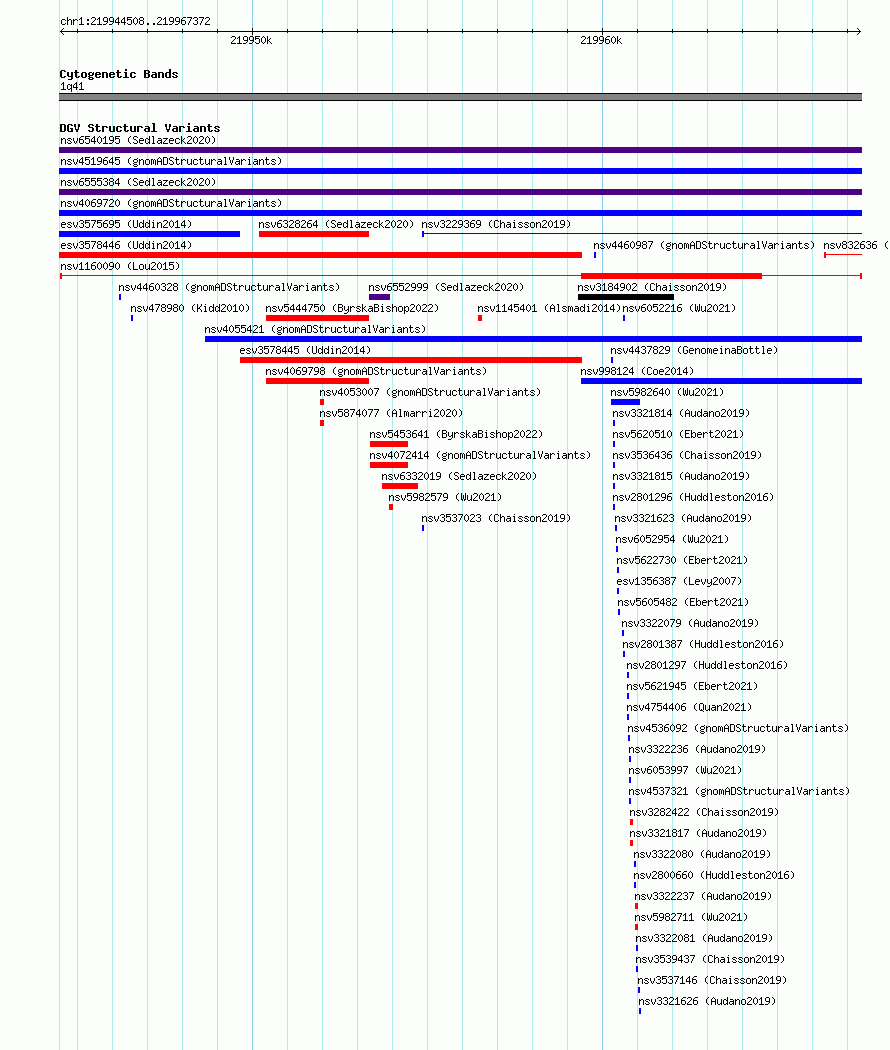Click nsv3321814 (Audano2019) label
890x1050 pixels.
tap(681, 413)
